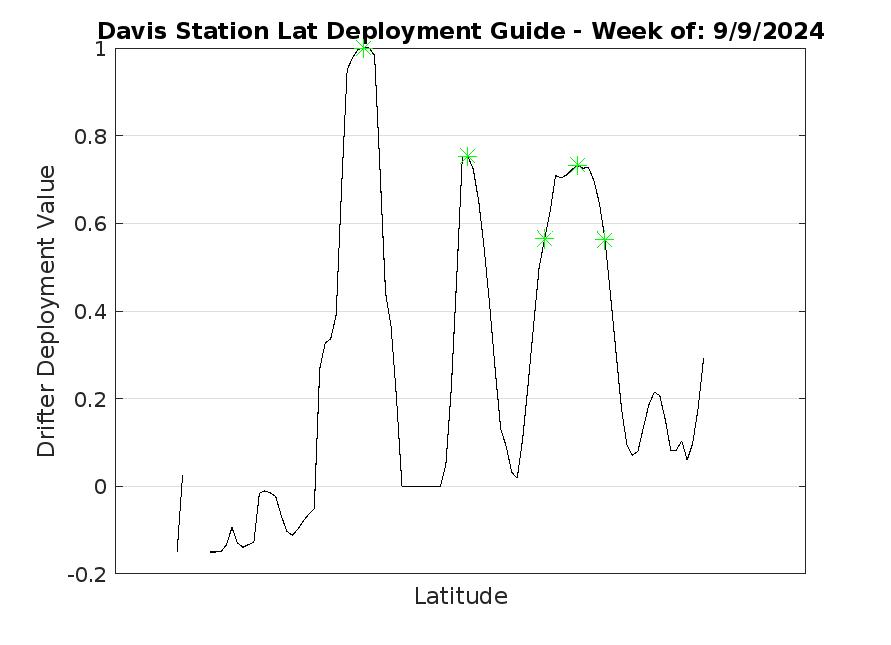The image size is (891, 645).
Task: Click the y-axis tick label '-0.2'
Action: point(87,575)
